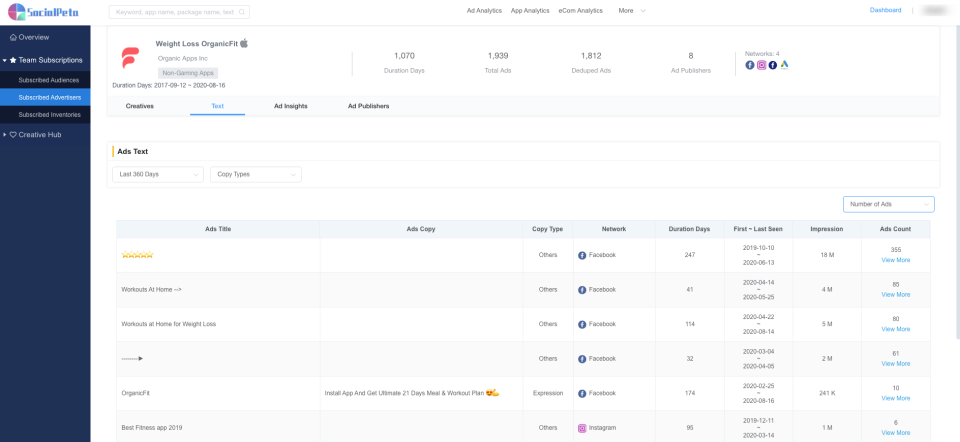Click View More for the 6 ads row
The image size is (960, 442).
(895, 433)
